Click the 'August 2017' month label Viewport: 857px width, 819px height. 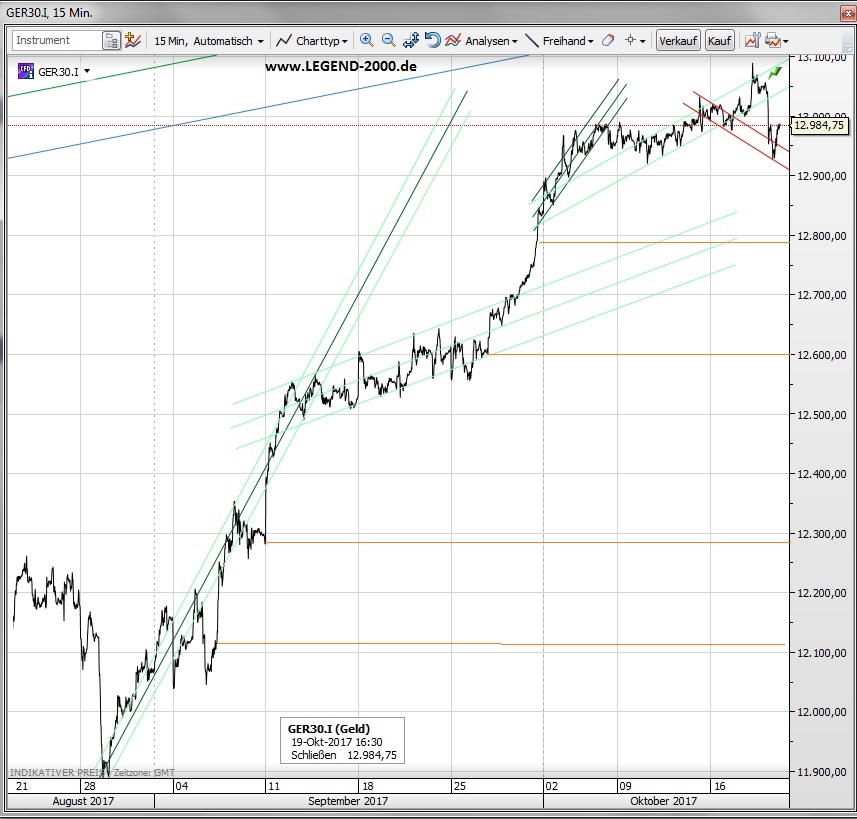click(x=83, y=801)
